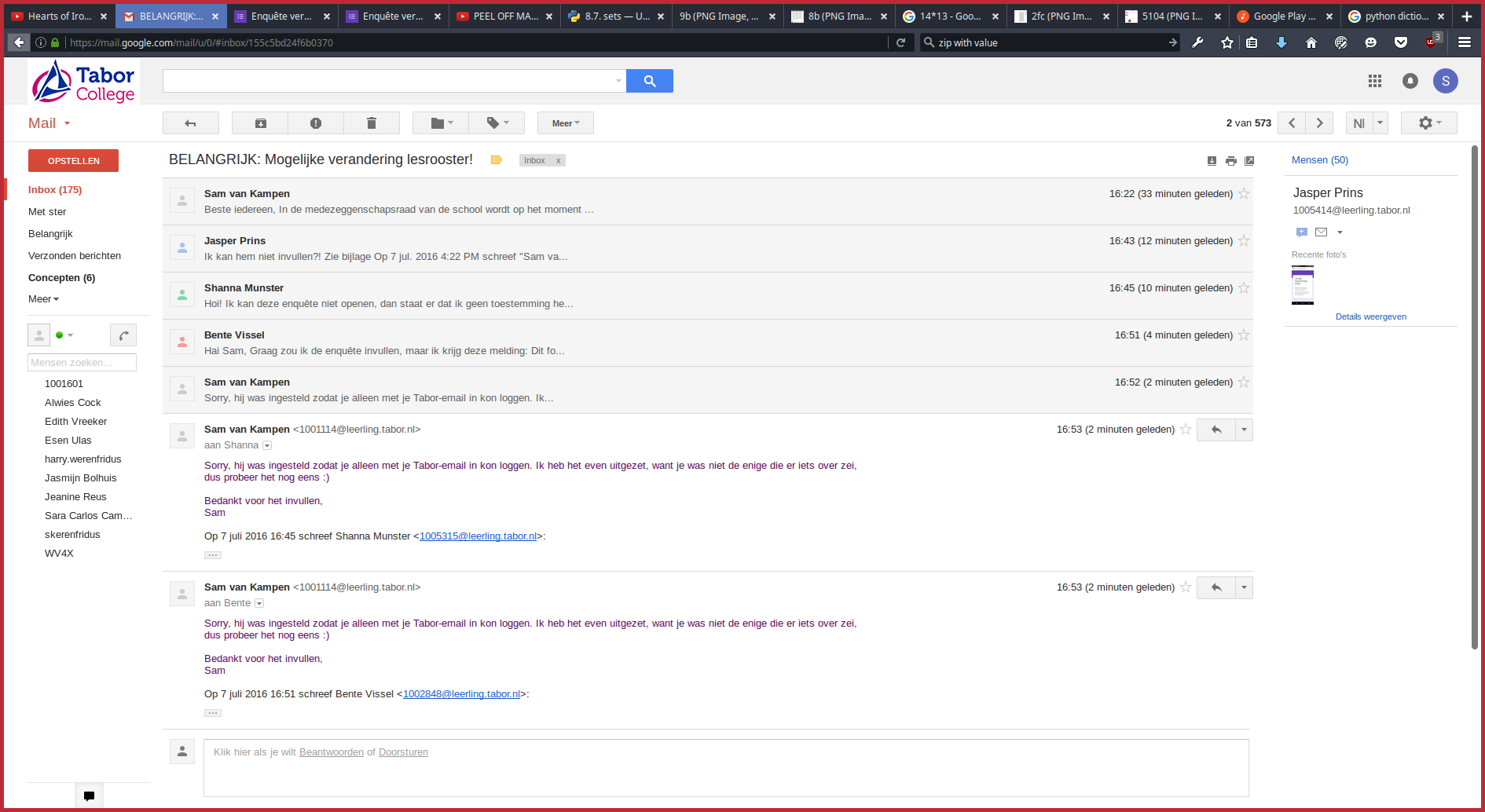Open the Google apps grid icon
The height and width of the screenshot is (812, 1485).
point(1374,81)
